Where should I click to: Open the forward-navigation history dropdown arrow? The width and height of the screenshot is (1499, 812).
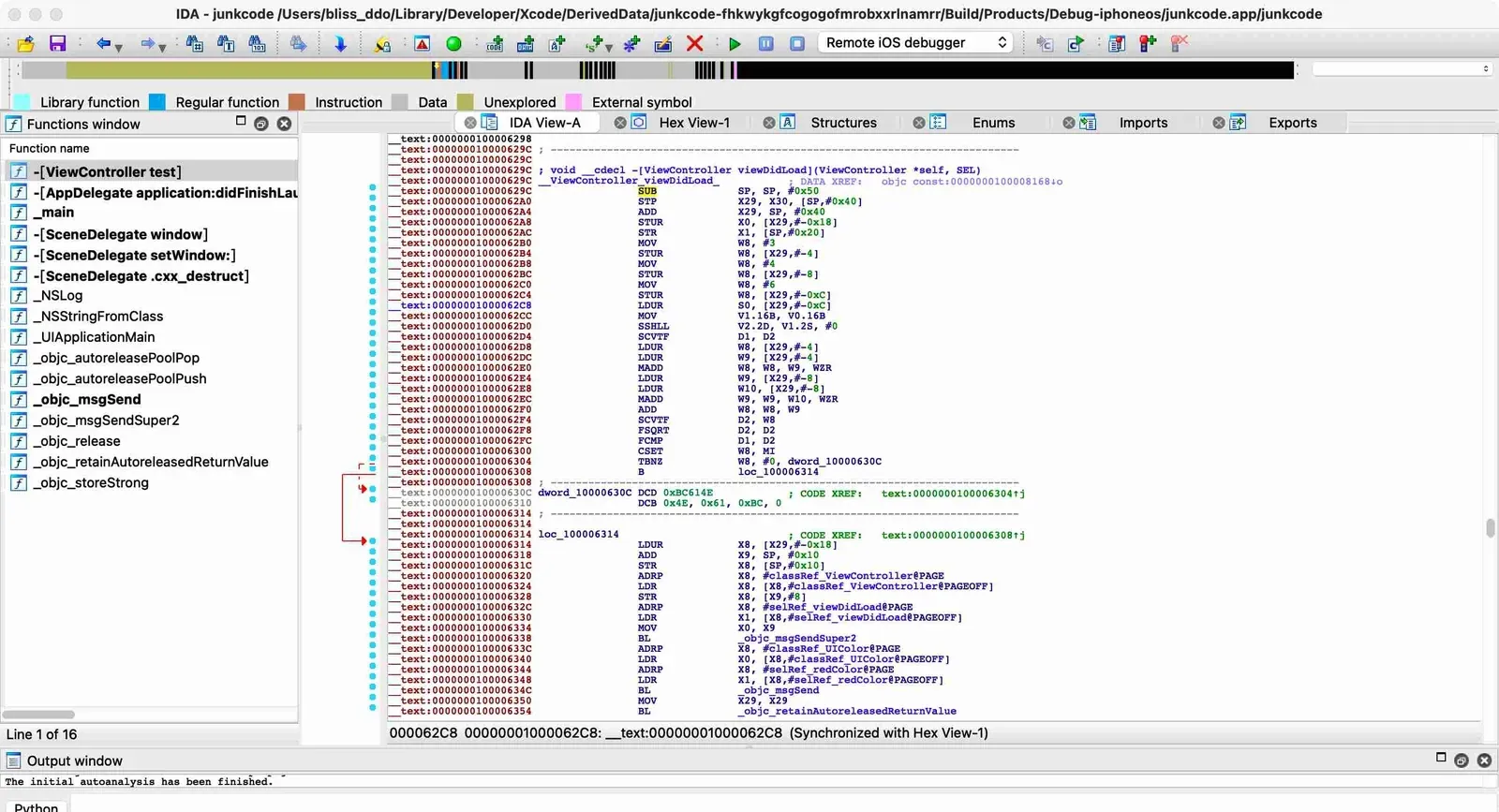[162, 47]
